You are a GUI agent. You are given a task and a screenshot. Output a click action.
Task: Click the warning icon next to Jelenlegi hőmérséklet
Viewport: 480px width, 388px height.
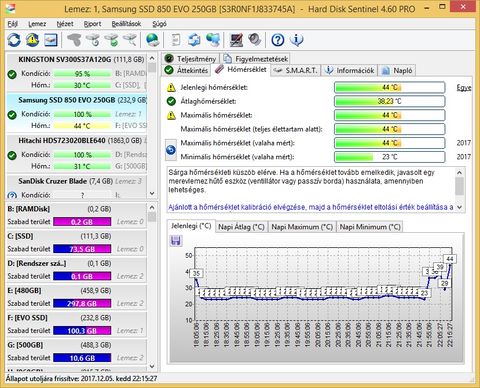[x=171, y=88]
